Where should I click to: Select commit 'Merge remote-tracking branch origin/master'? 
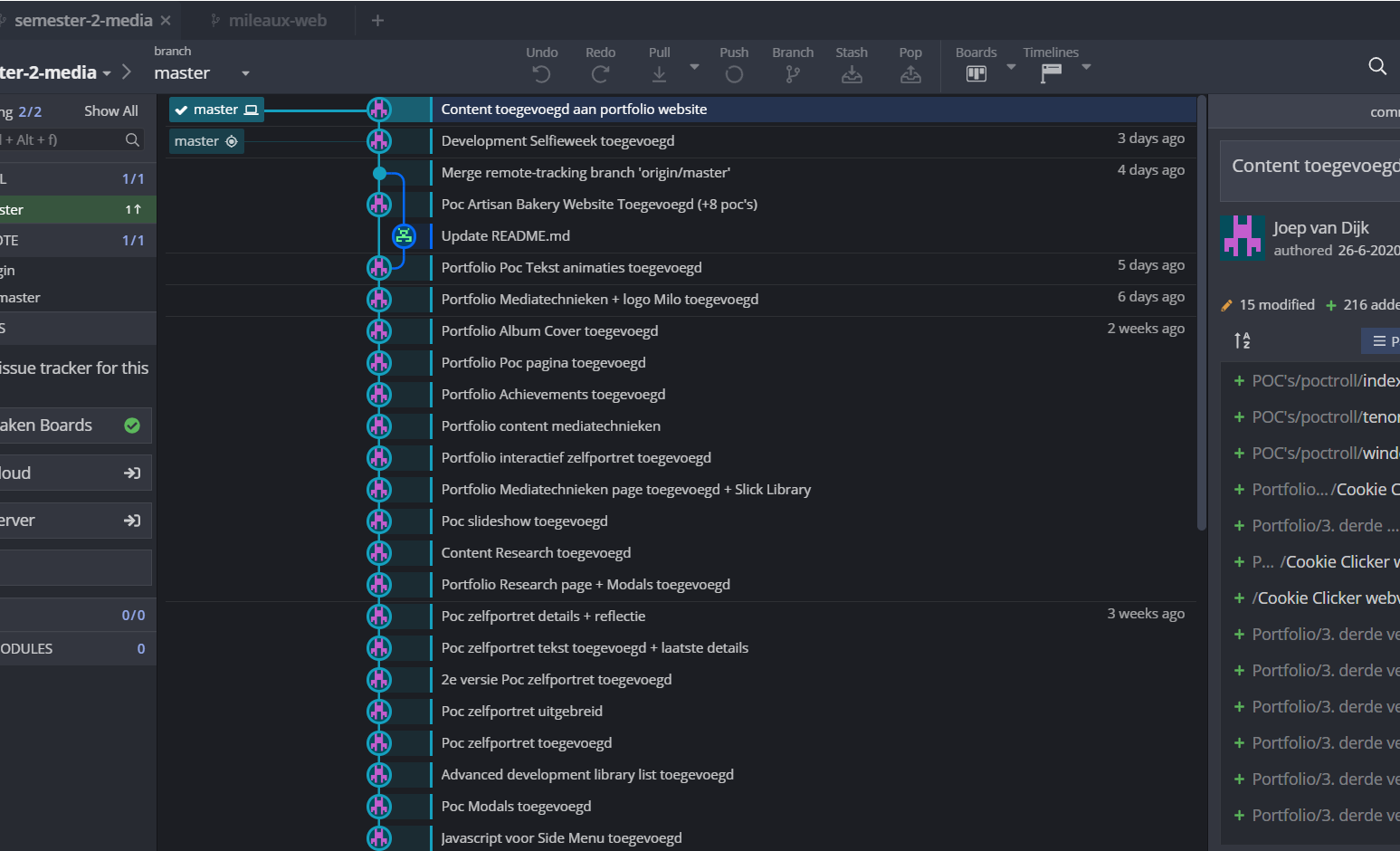[x=586, y=173]
